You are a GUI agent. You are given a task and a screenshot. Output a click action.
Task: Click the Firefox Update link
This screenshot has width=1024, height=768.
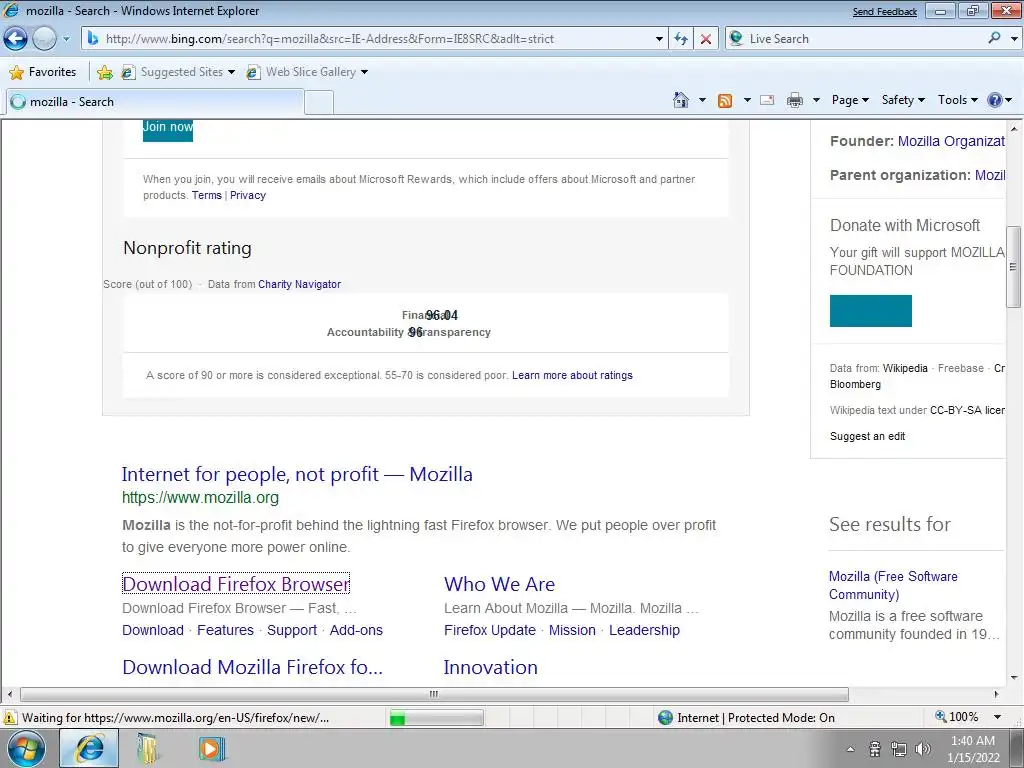490,630
